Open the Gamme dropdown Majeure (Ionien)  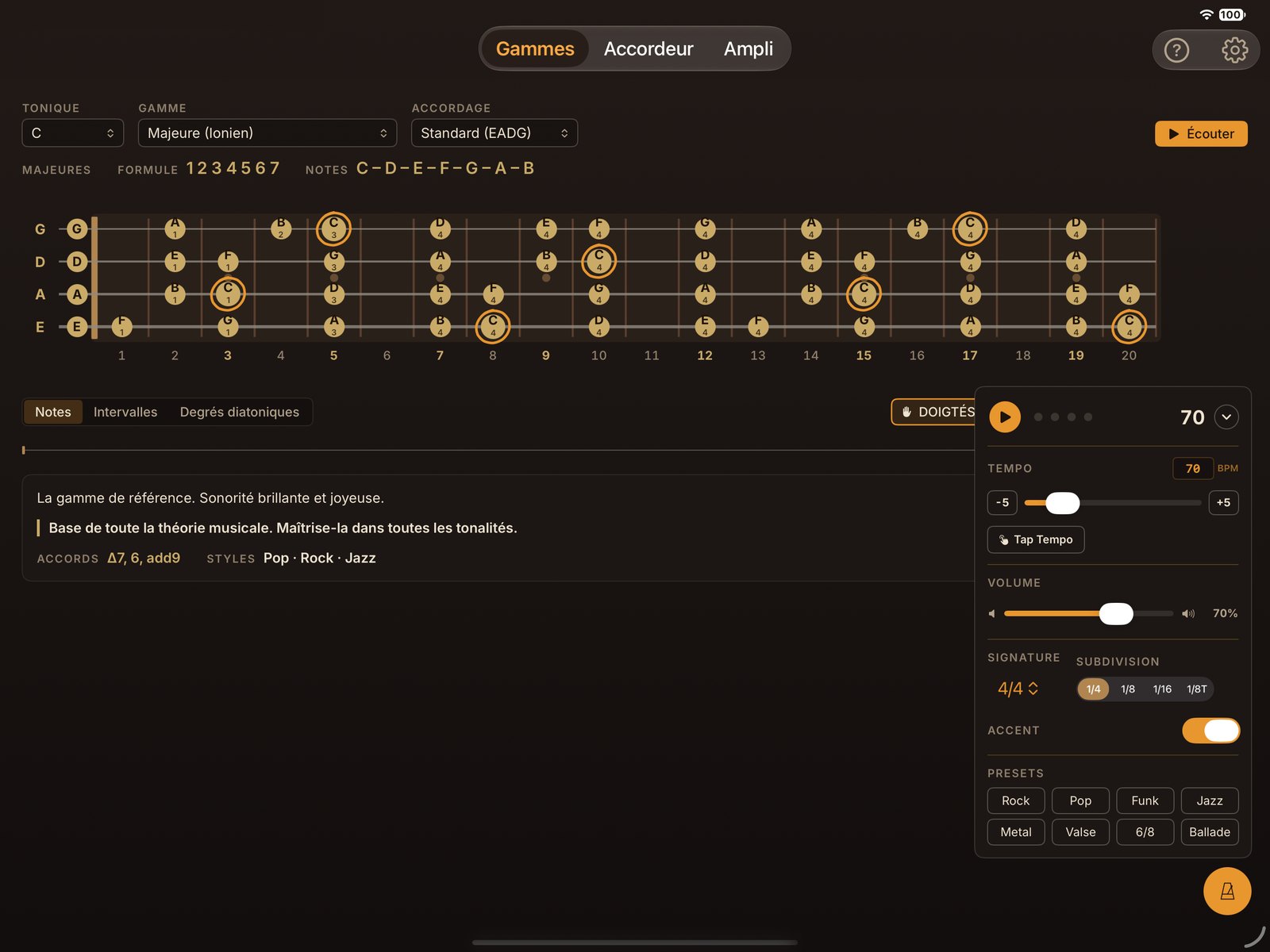click(x=267, y=133)
